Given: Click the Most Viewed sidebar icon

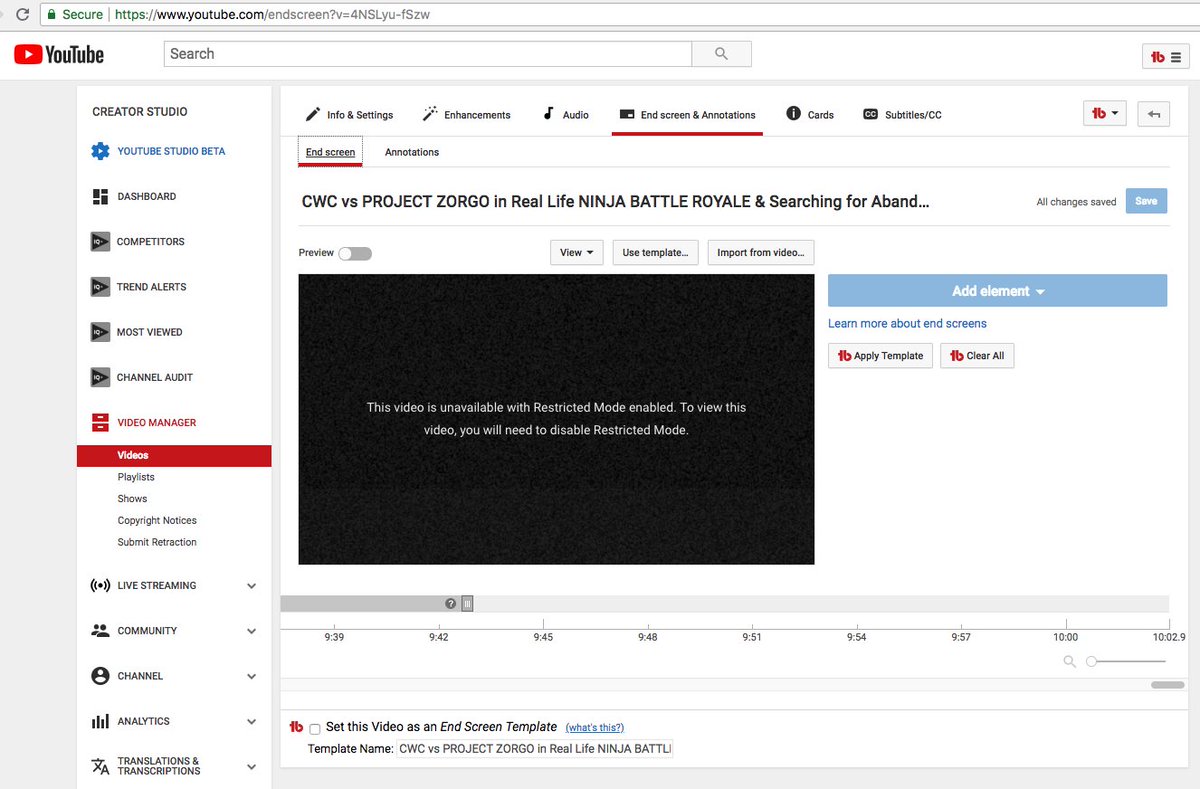Looking at the screenshot, I should tap(100, 332).
